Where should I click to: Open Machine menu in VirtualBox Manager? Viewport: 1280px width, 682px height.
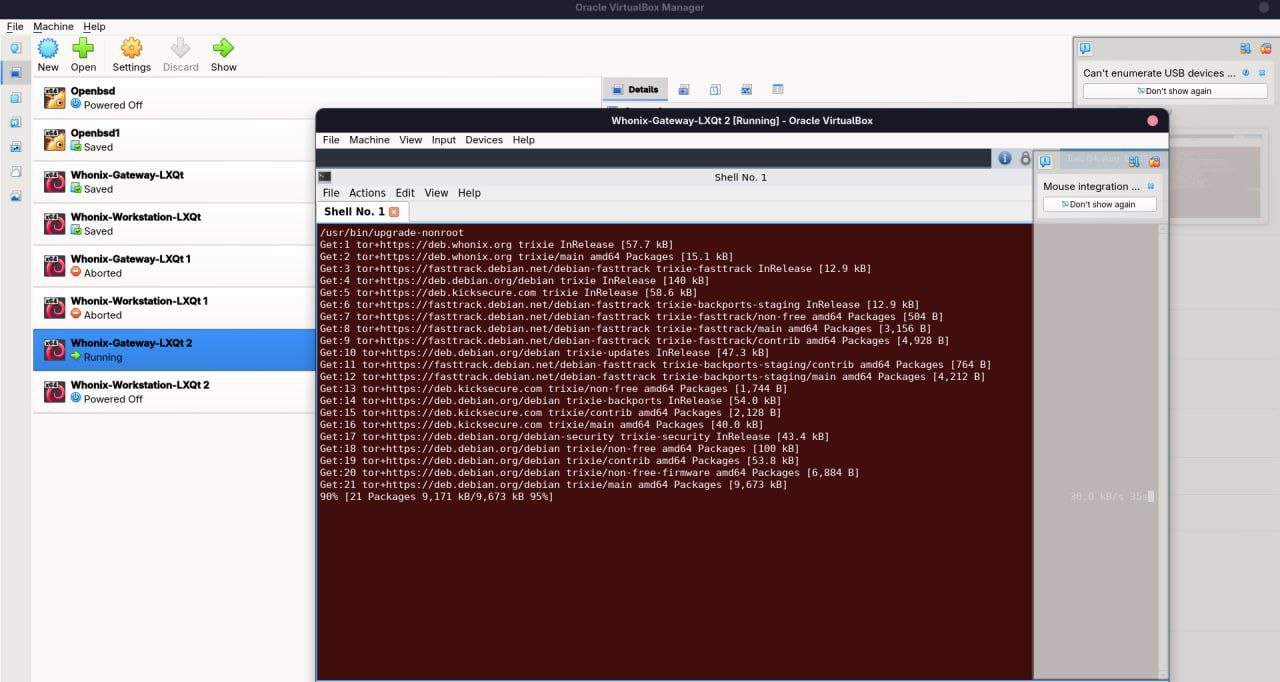point(53,26)
